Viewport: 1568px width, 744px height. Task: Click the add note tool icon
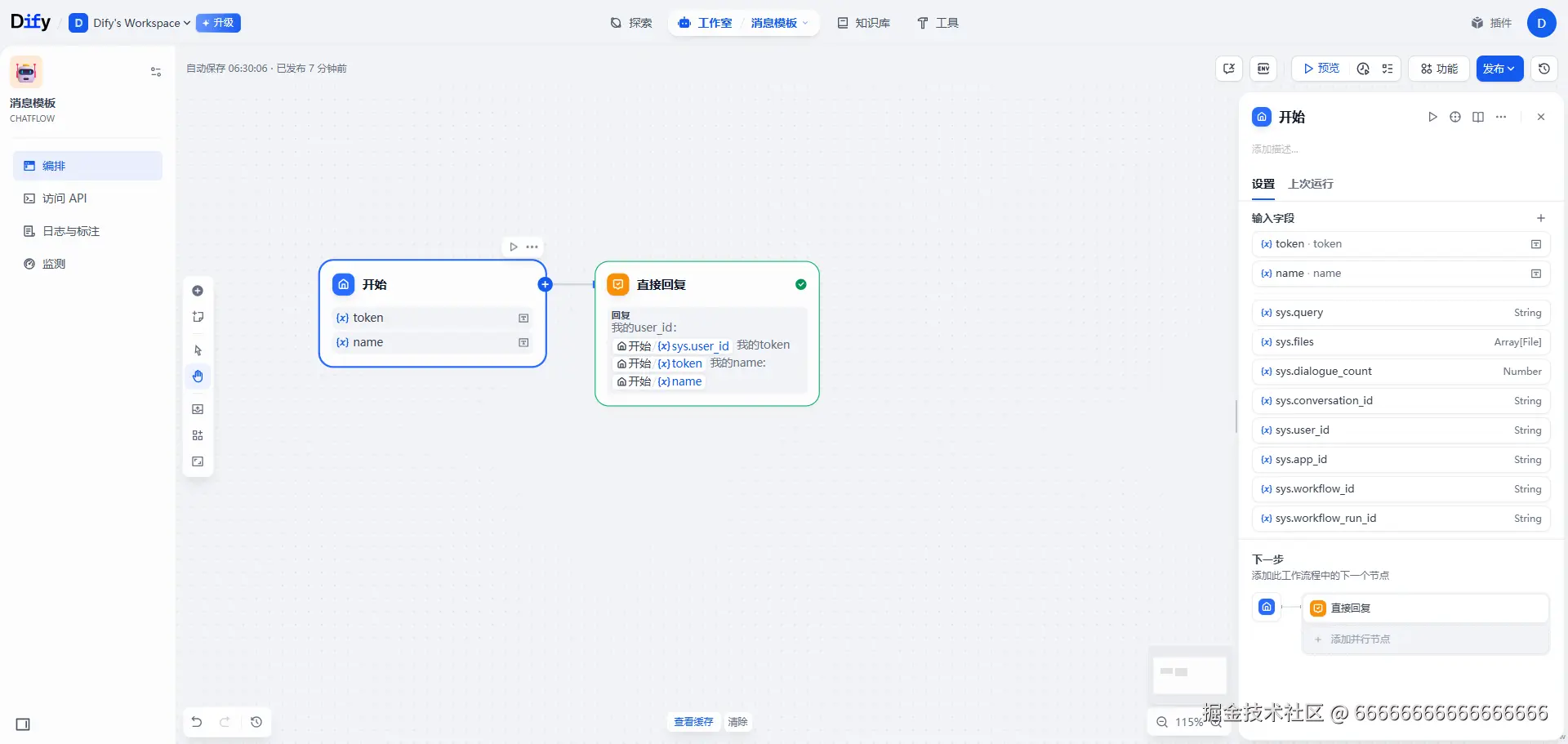198,317
